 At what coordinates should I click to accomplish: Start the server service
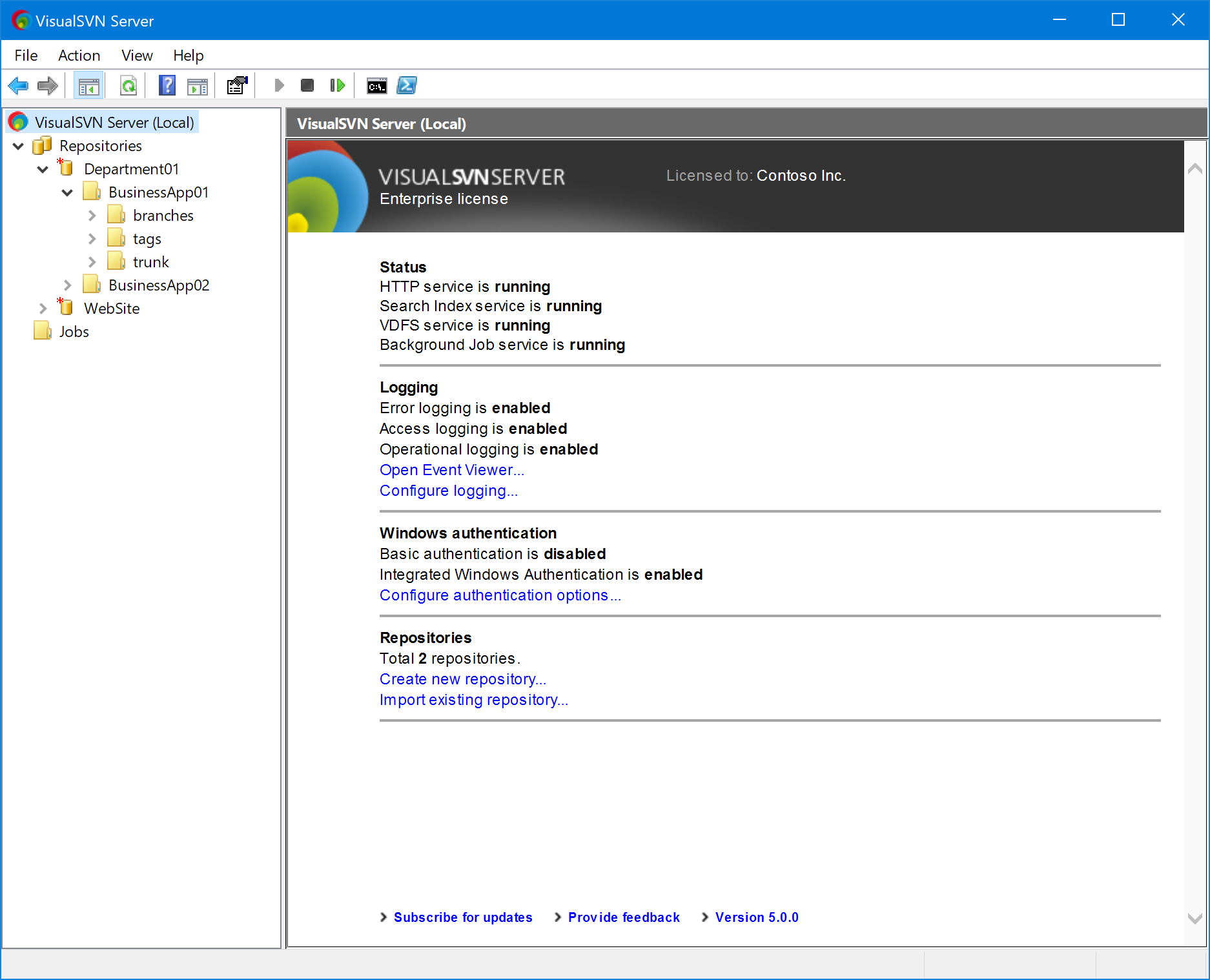(279, 85)
